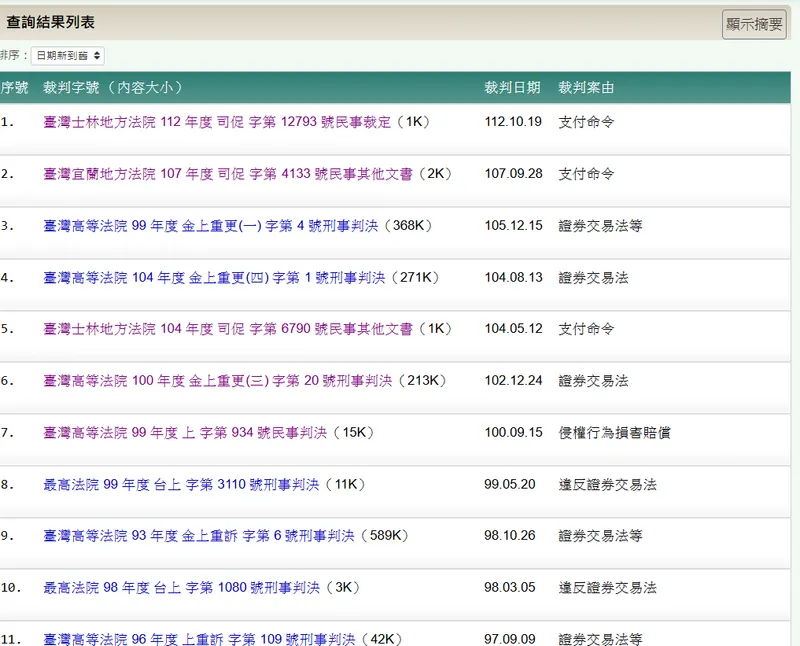
Task: Click the 裁判案由 column header
Action: (x=586, y=88)
